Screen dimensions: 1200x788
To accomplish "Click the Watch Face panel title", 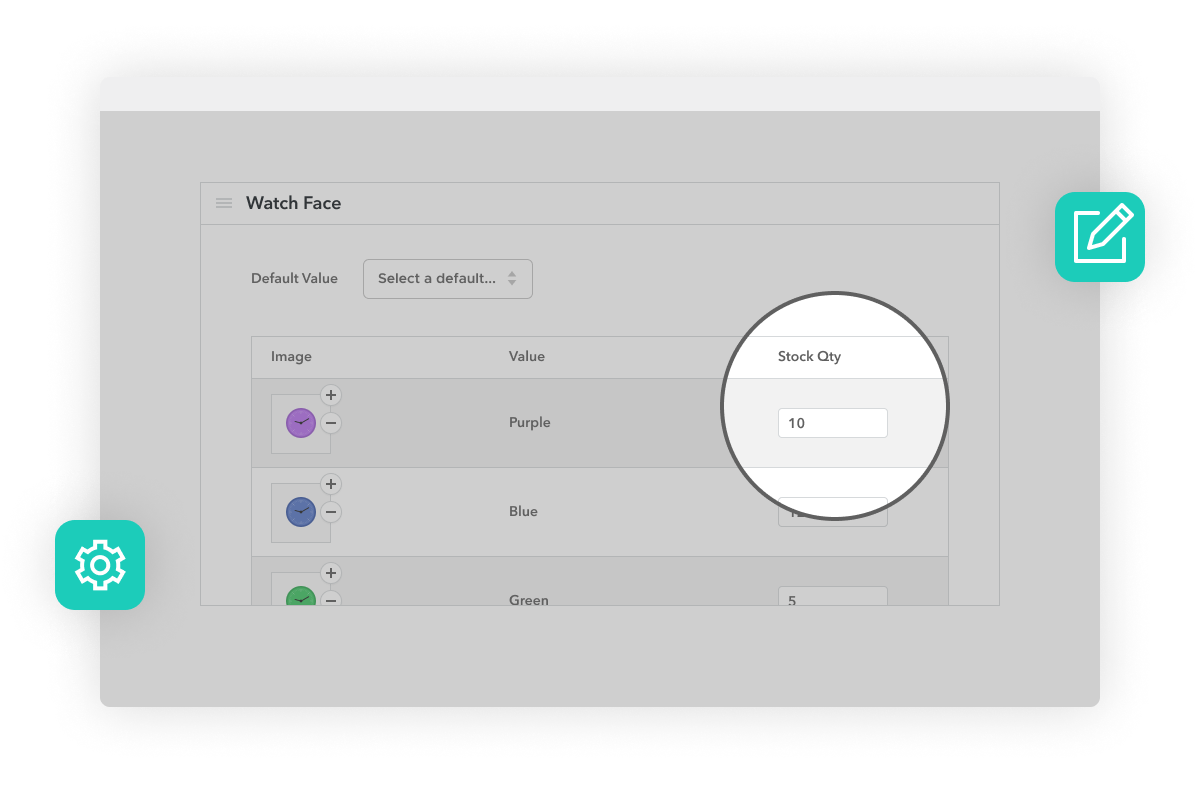I will (x=293, y=202).
